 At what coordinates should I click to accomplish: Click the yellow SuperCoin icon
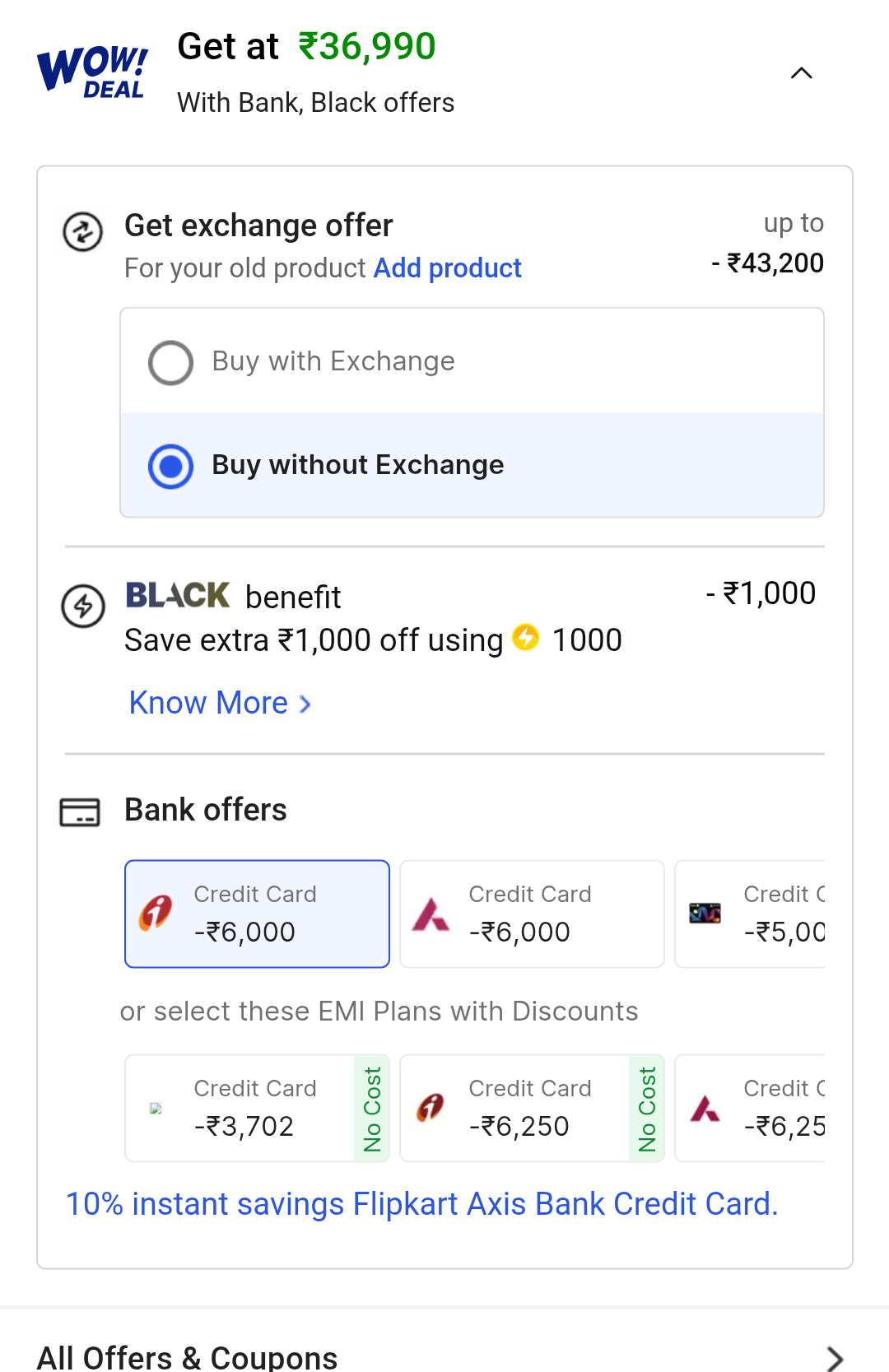coord(525,638)
